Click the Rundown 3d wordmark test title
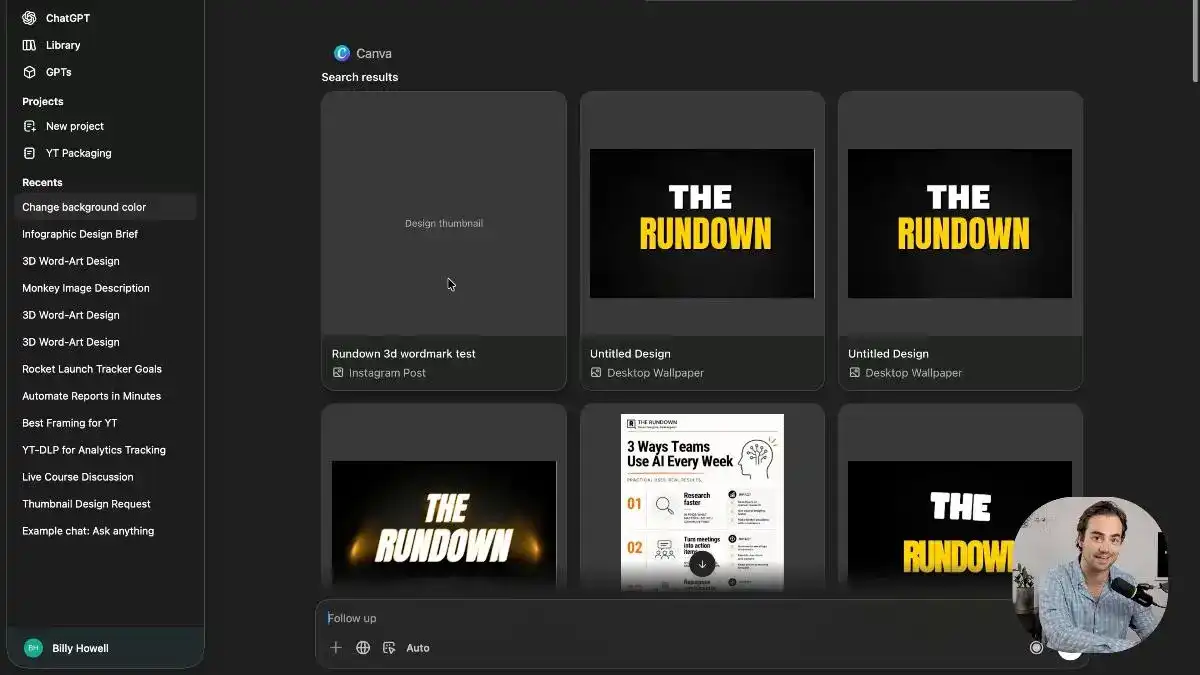The image size is (1200, 675). point(404,354)
